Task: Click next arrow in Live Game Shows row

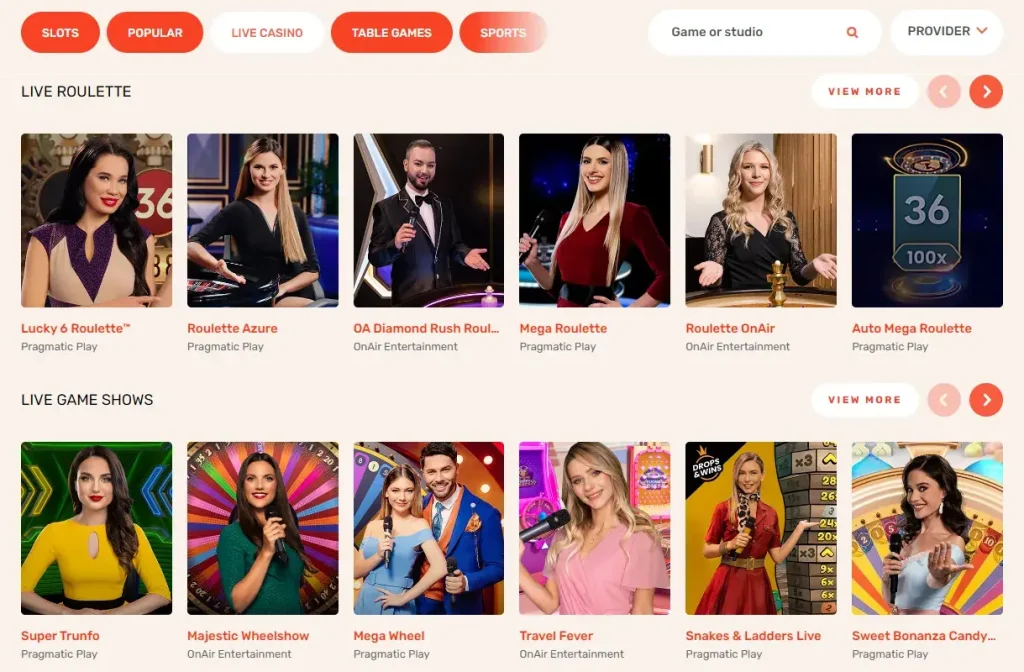Action: (x=985, y=400)
